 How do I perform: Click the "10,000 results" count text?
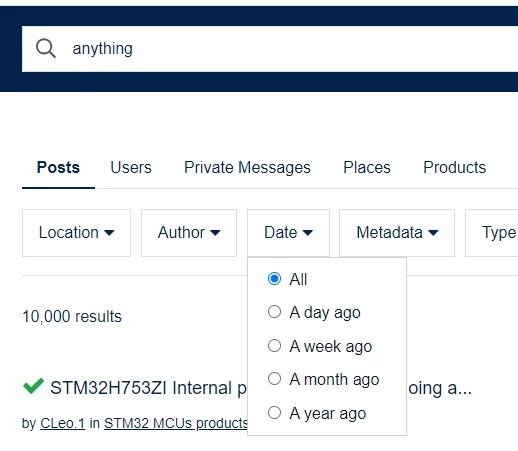pos(72,316)
